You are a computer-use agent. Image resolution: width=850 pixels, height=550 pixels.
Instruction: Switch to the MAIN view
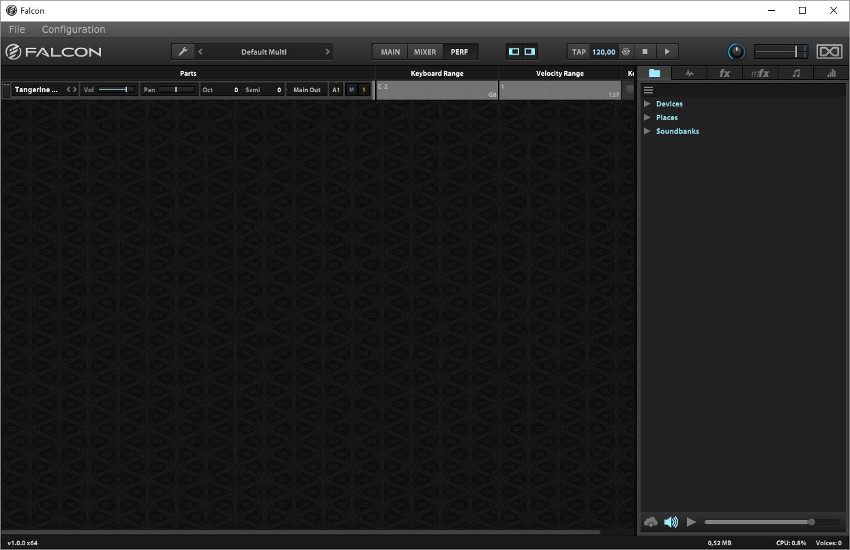click(x=390, y=51)
